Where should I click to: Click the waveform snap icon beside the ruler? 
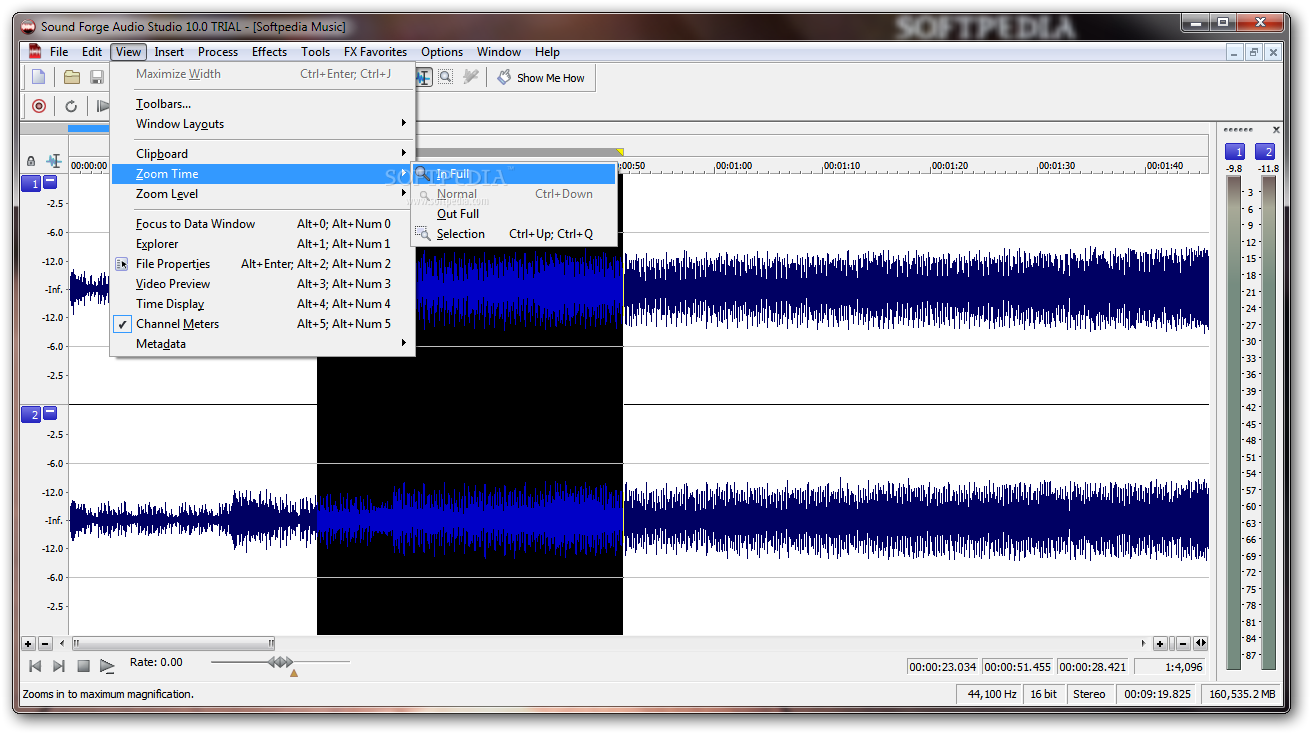(53, 161)
